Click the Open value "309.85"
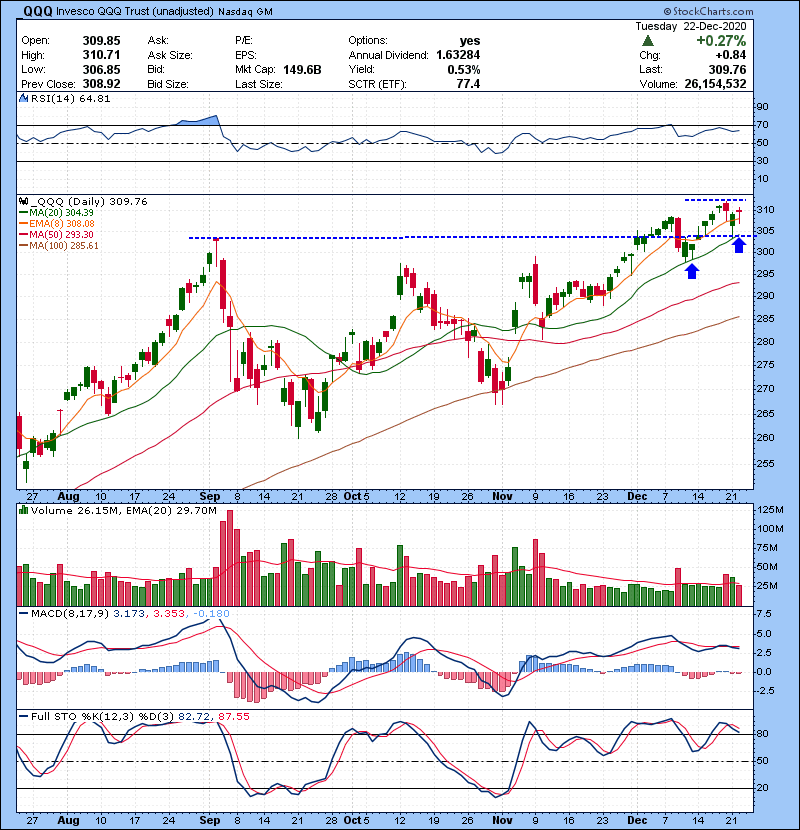 tap(101, 41)
